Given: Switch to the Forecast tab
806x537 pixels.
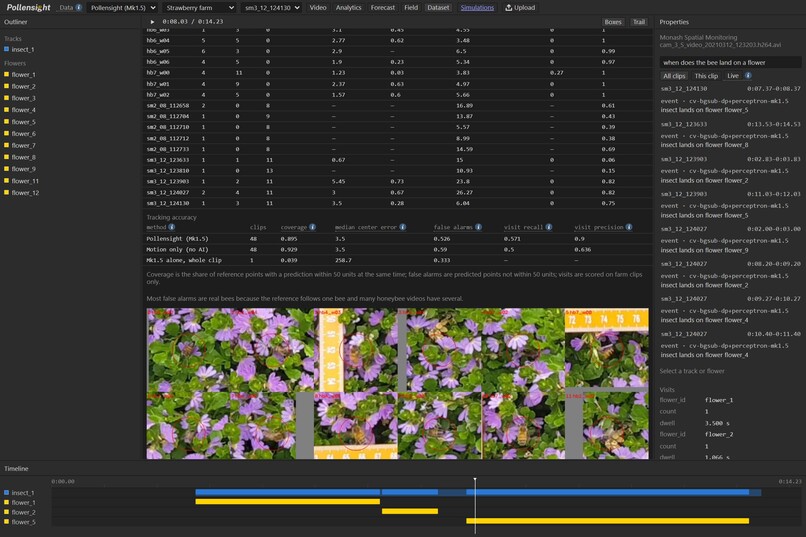Looking at the screenshot, I should [383, 8].
